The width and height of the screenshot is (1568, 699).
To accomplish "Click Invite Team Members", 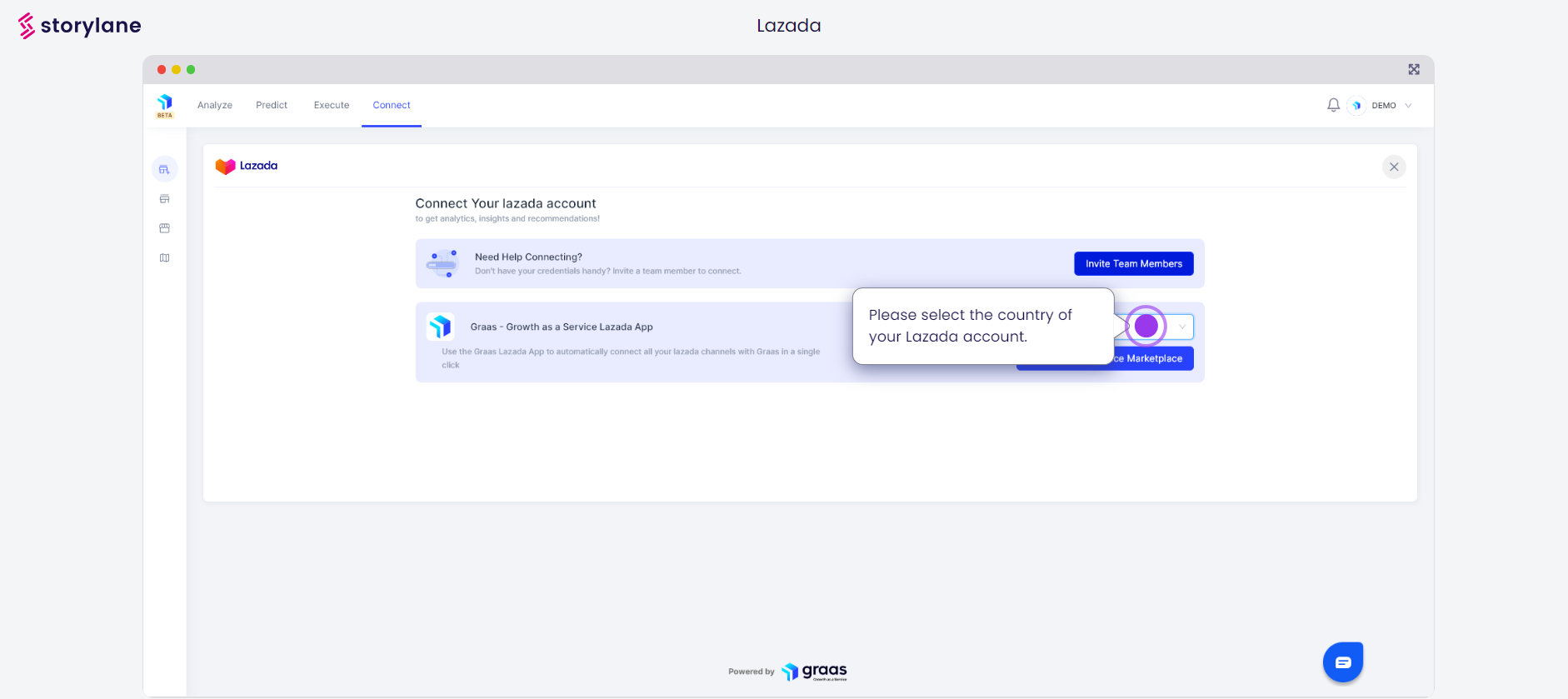I will [x=1134, y=263].
